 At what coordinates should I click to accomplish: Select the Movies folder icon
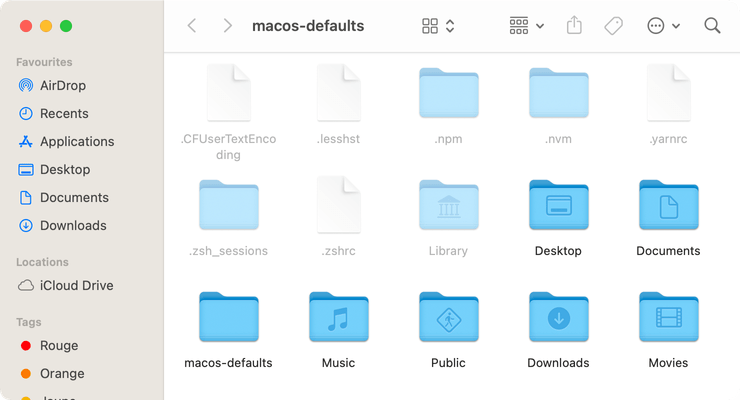pyautogui.click(x=669, y=317)
